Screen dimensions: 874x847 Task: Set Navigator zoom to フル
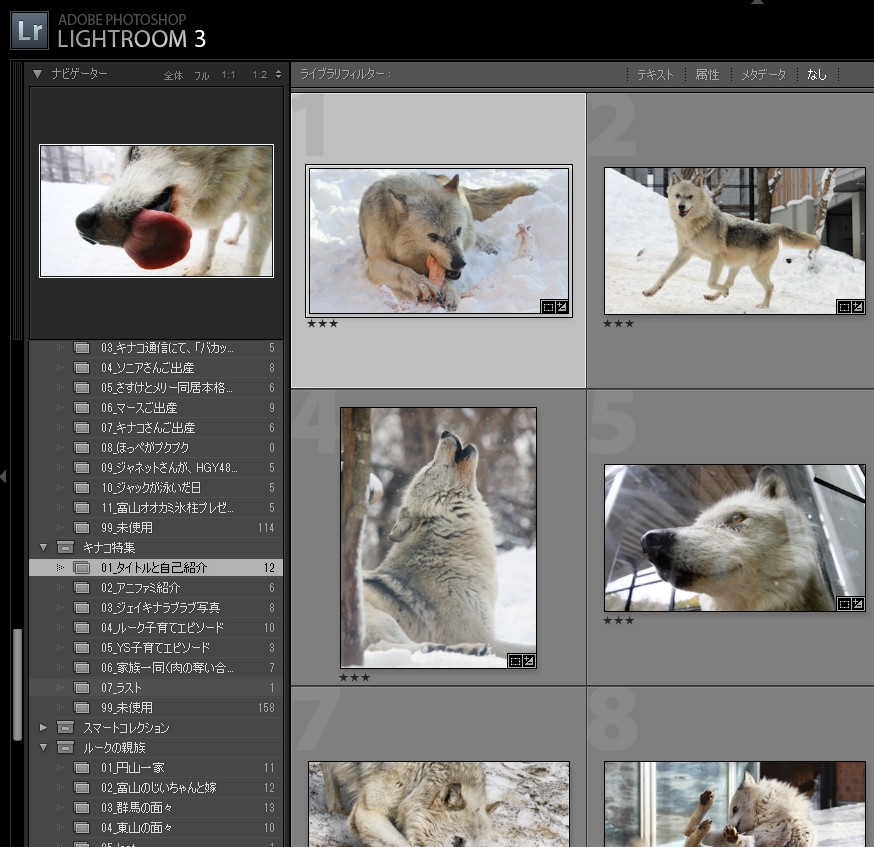pyautogui.click(x=202, y=75)
